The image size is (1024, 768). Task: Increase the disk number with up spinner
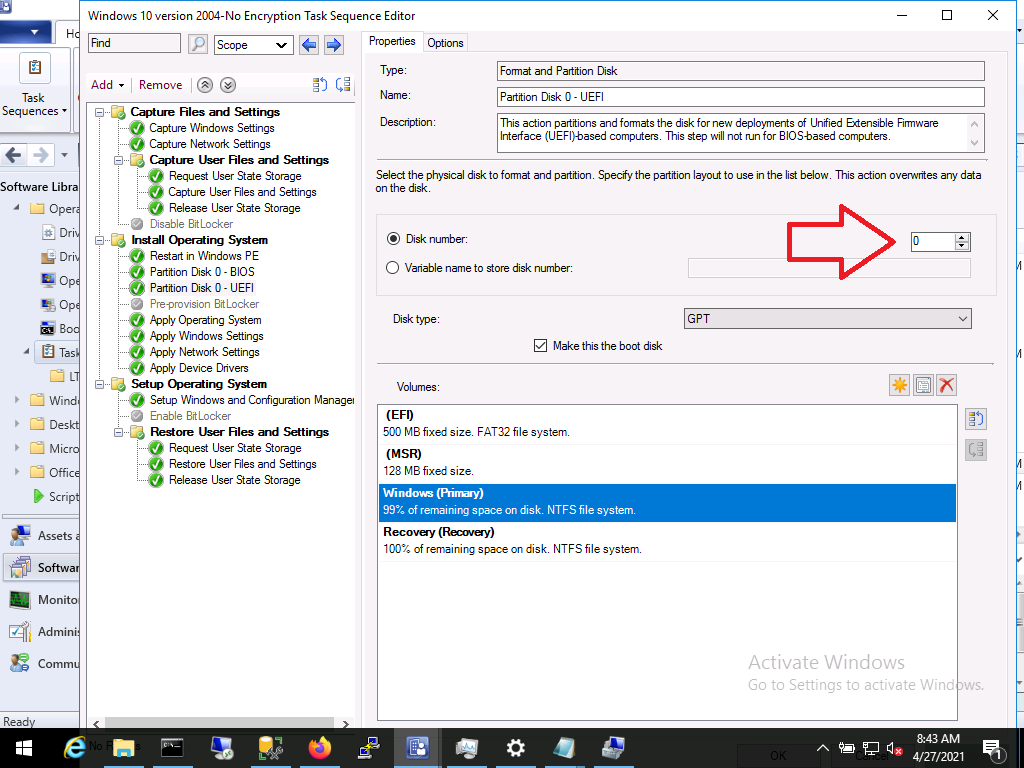coord(961,238)
